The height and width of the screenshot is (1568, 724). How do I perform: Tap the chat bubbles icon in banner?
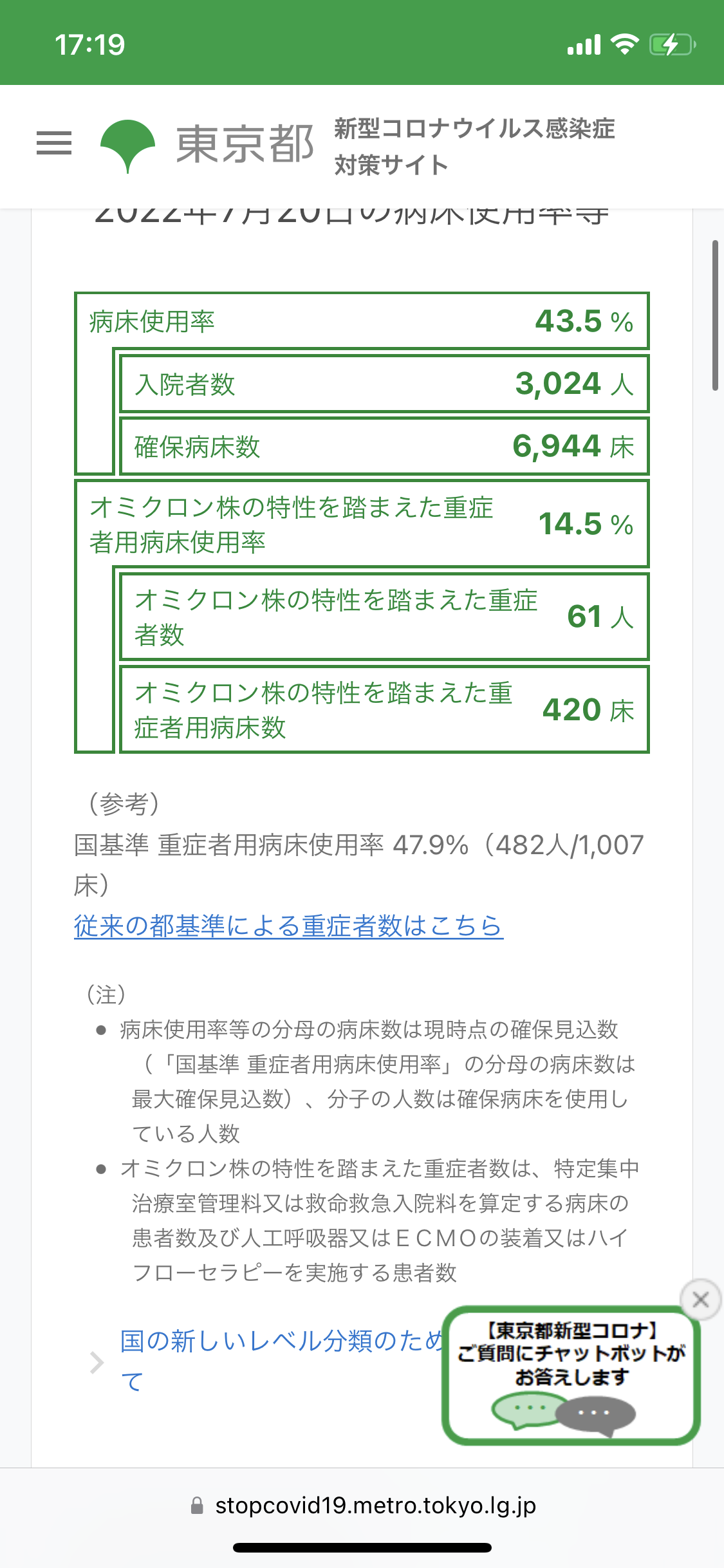(x=563, y=1414)
